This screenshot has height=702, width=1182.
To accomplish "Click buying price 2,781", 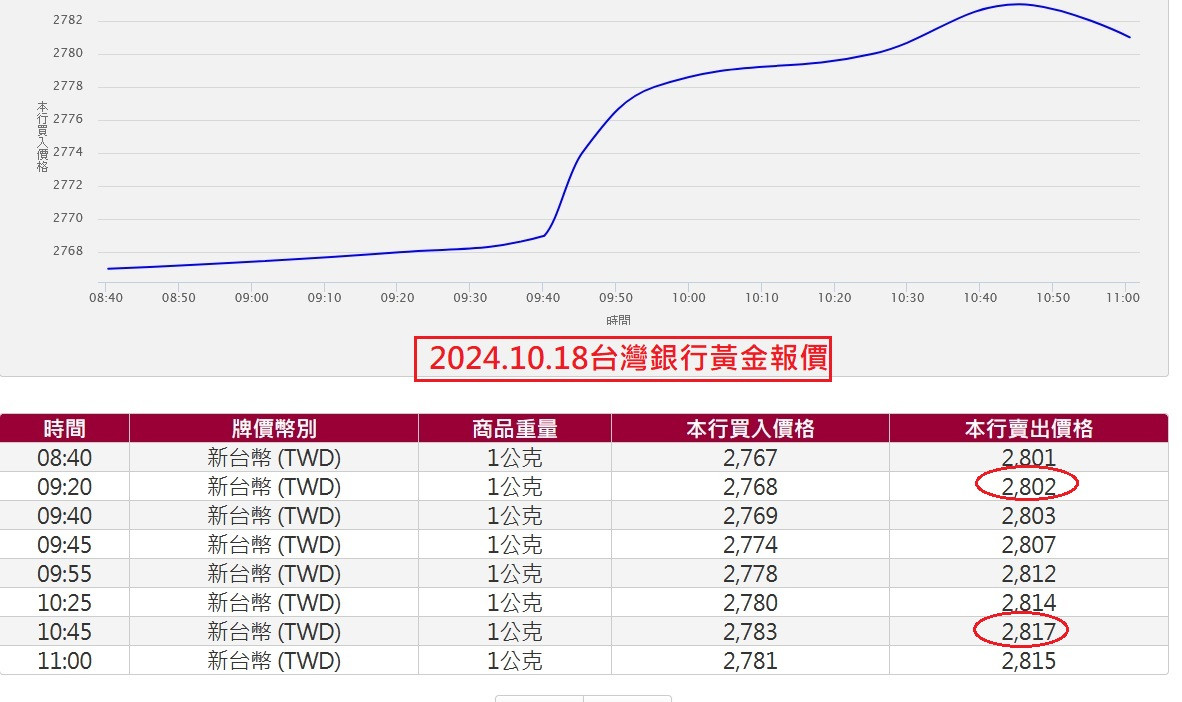I will [750, 661].
